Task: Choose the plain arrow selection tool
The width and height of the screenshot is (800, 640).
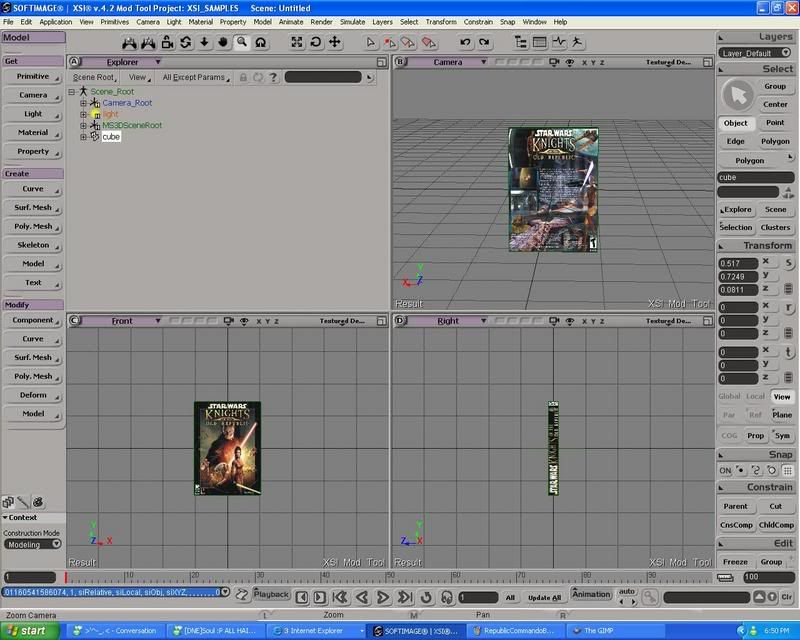Action: click(x=371, y=42)
